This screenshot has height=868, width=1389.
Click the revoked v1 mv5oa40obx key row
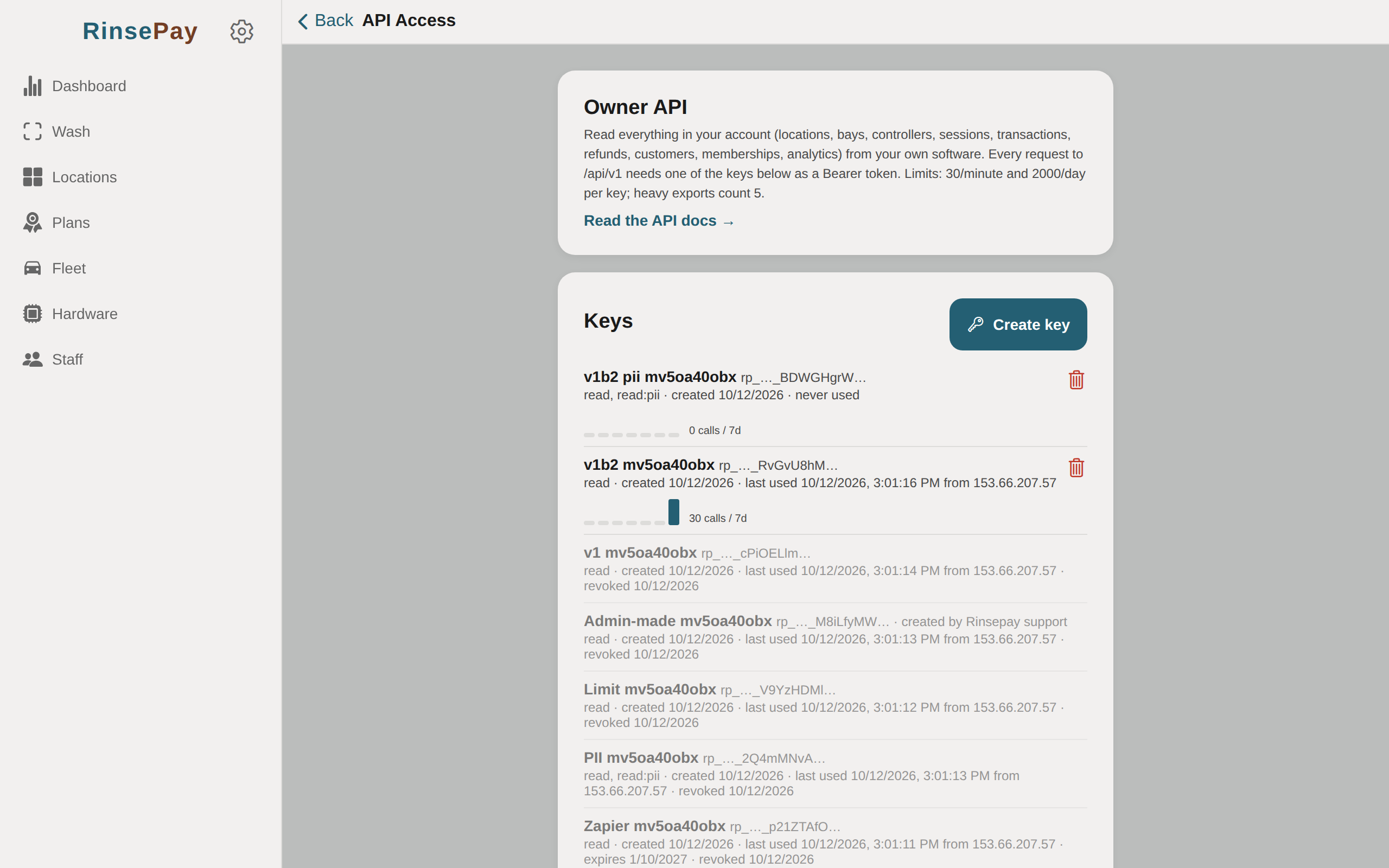click(835, 569)
